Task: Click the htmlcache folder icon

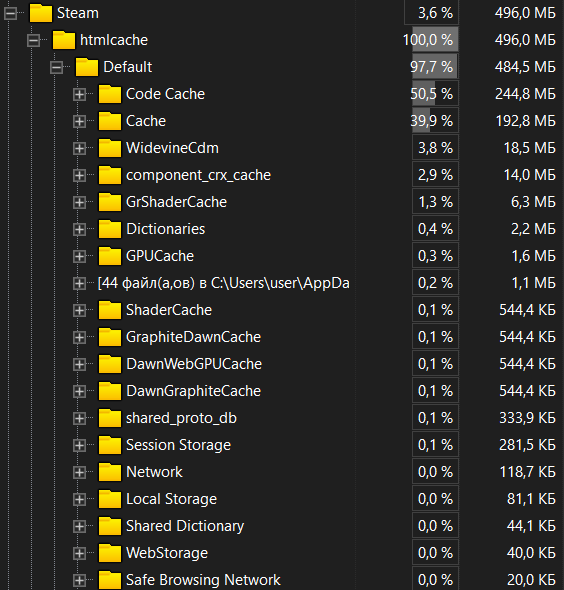Action: click(64, 40)
